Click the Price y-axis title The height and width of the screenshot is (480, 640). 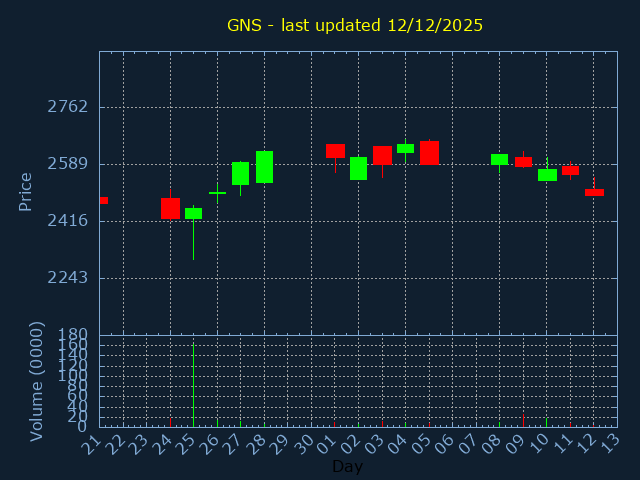26,191
